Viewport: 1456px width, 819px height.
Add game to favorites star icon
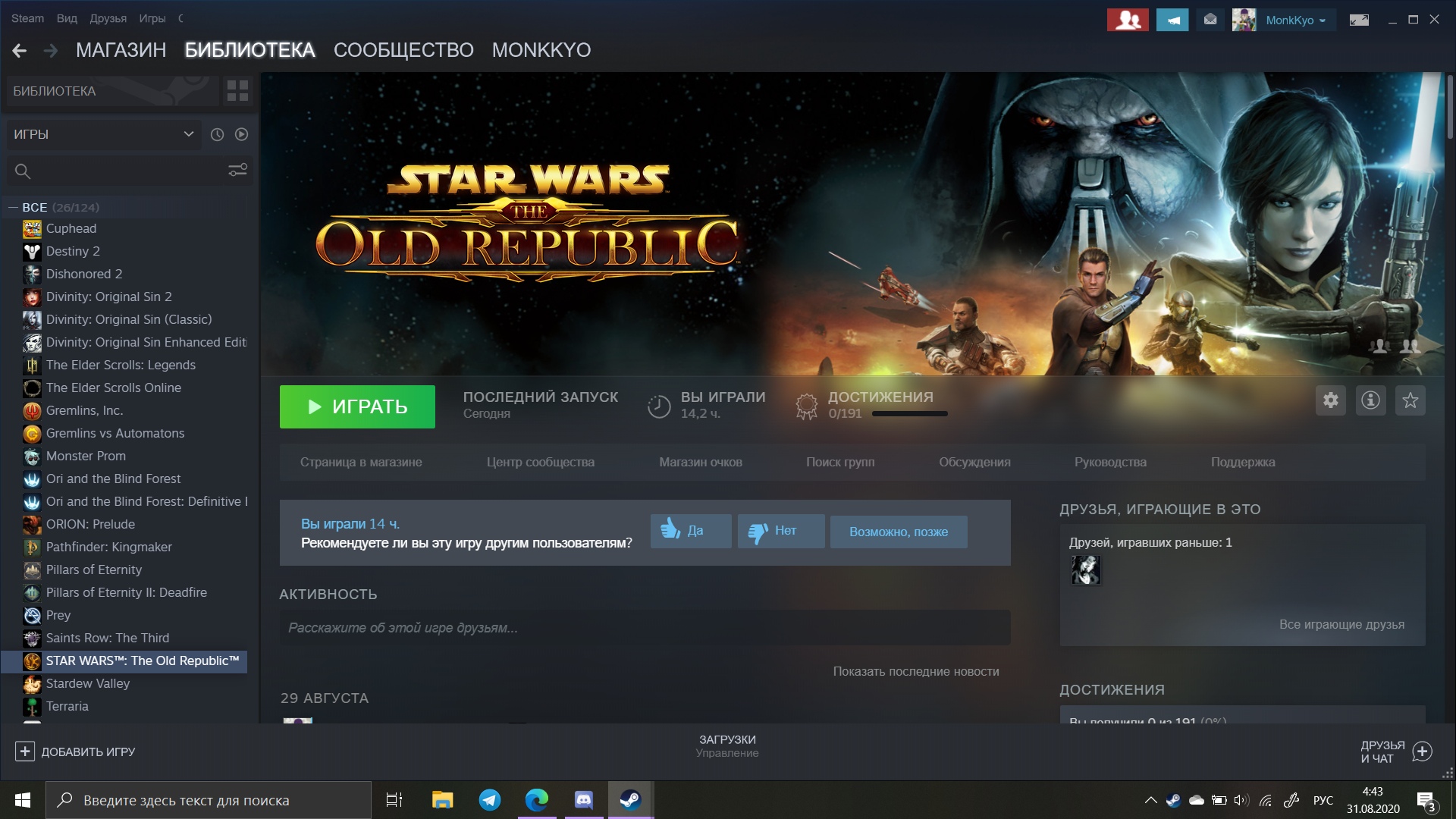pyautogui.click(x=1410, y=400)
